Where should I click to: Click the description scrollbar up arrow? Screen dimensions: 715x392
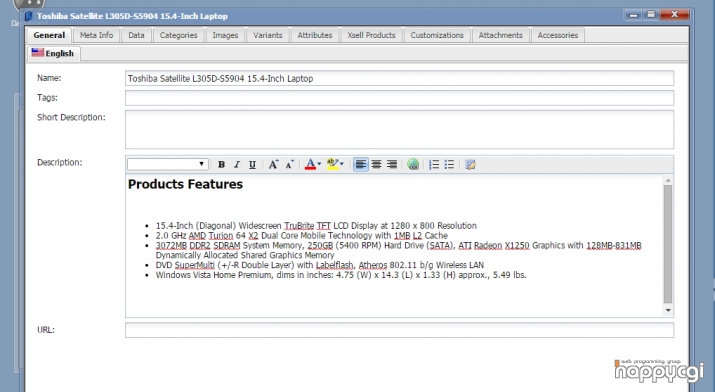click(668, 181)
